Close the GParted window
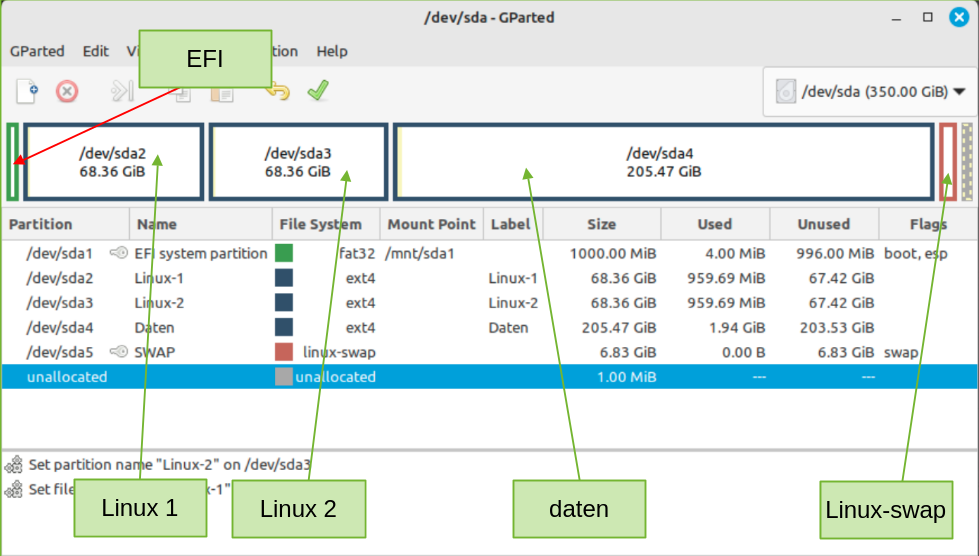979x556 pixels. [959, 17]
